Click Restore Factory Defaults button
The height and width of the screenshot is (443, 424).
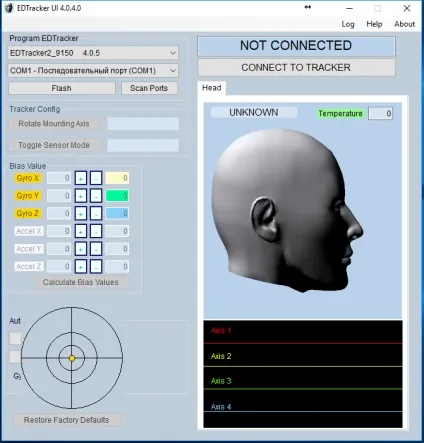tap(67, 420)
